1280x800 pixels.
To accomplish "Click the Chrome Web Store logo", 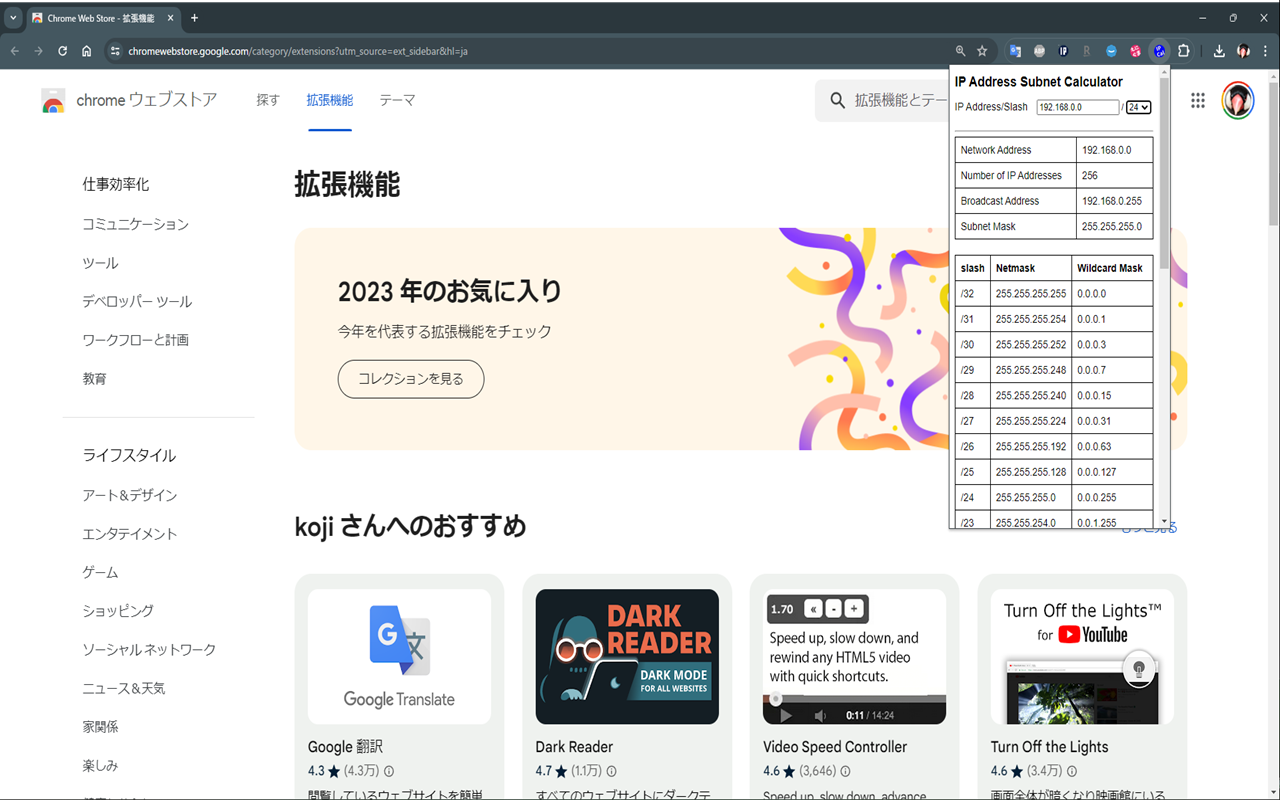I will (53, 100).
